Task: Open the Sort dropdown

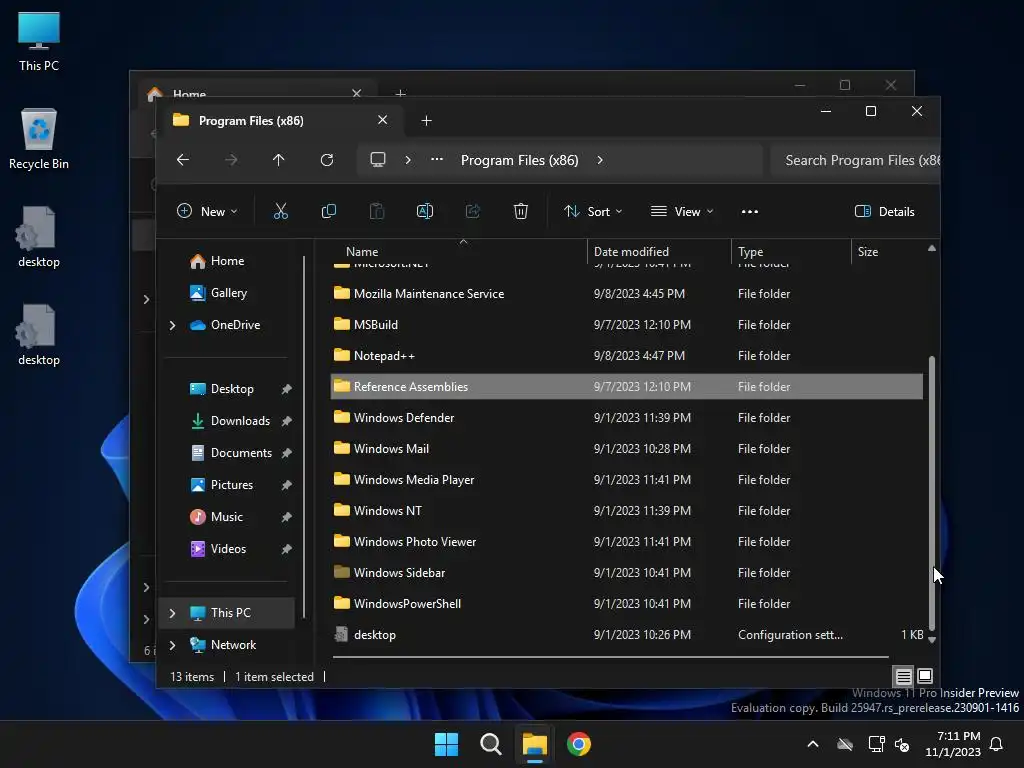Action: click(593, 212)
